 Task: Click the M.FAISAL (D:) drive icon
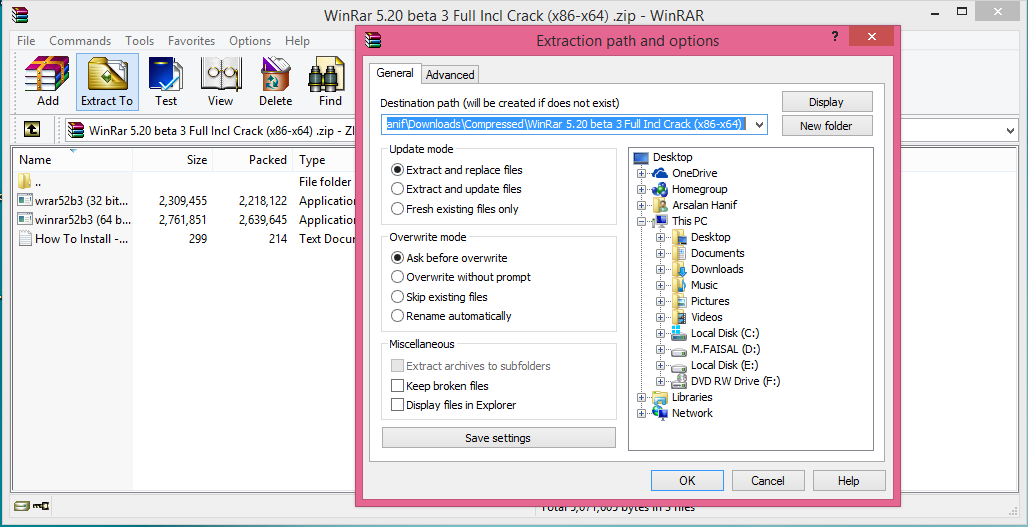[679, 349]
